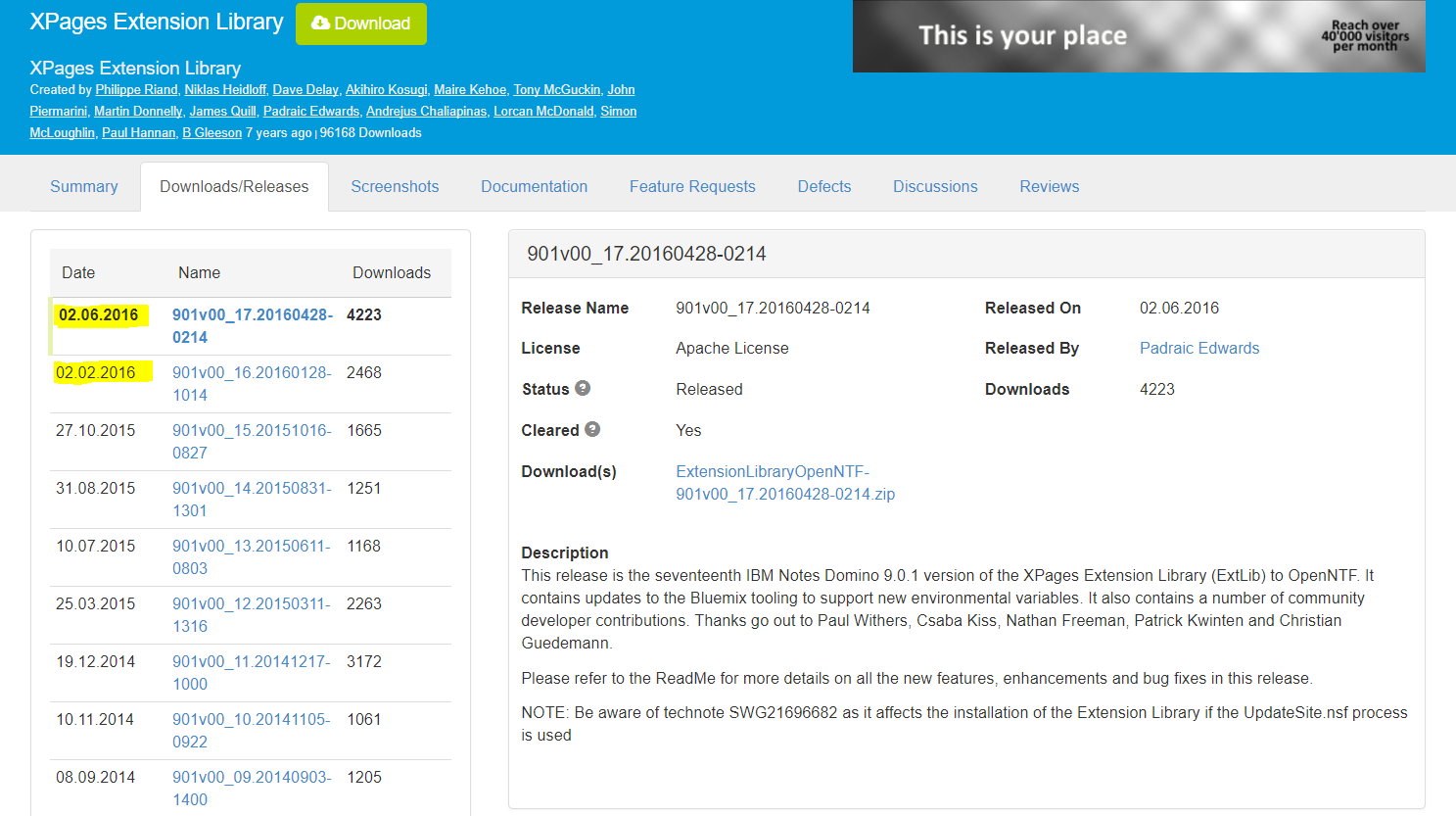This screenshot has width=1456, height=816.
Task: Click the XPages Extension Library page title
Action: point(157,22)
